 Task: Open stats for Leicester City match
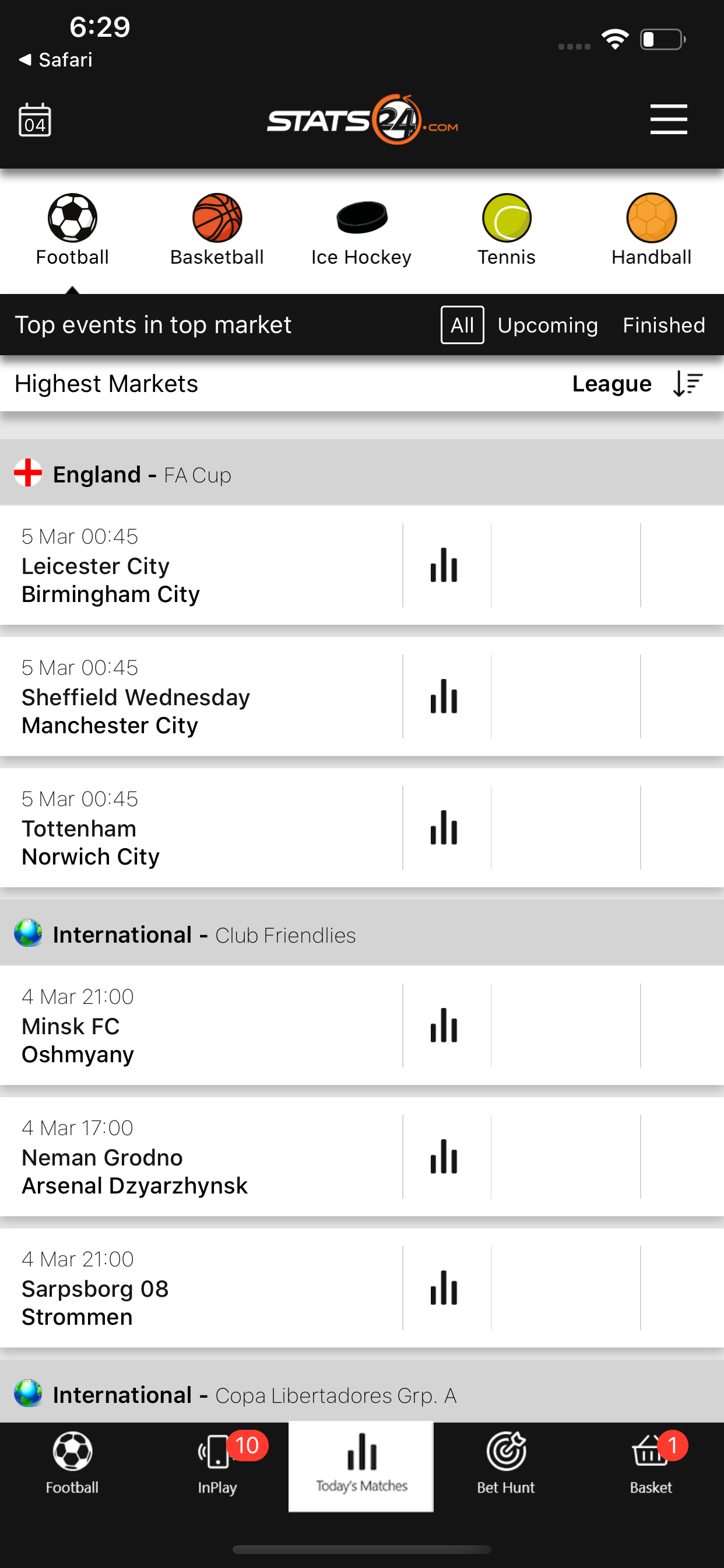click(x=444, y=565)
